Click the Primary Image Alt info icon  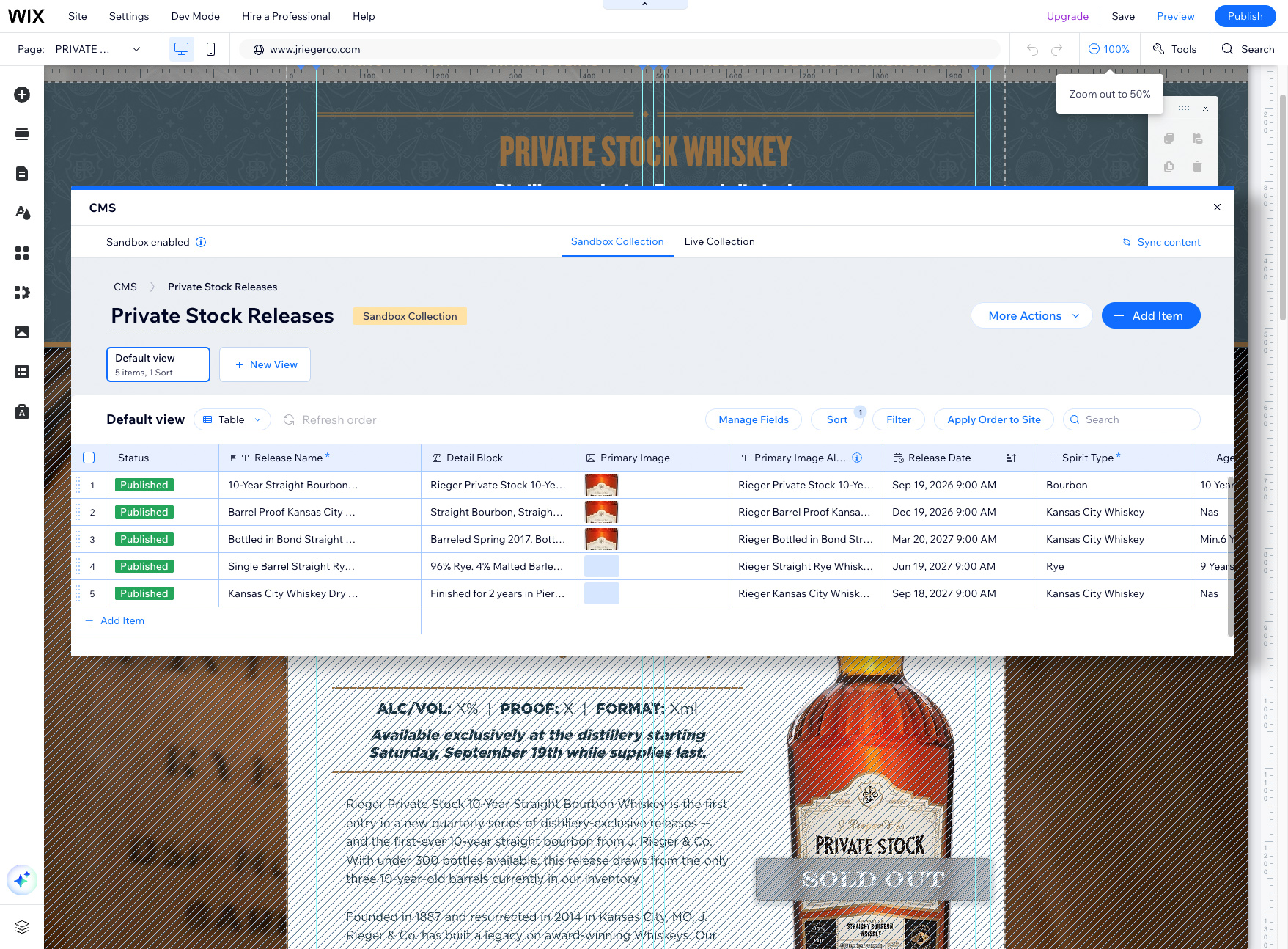[857, 458]
